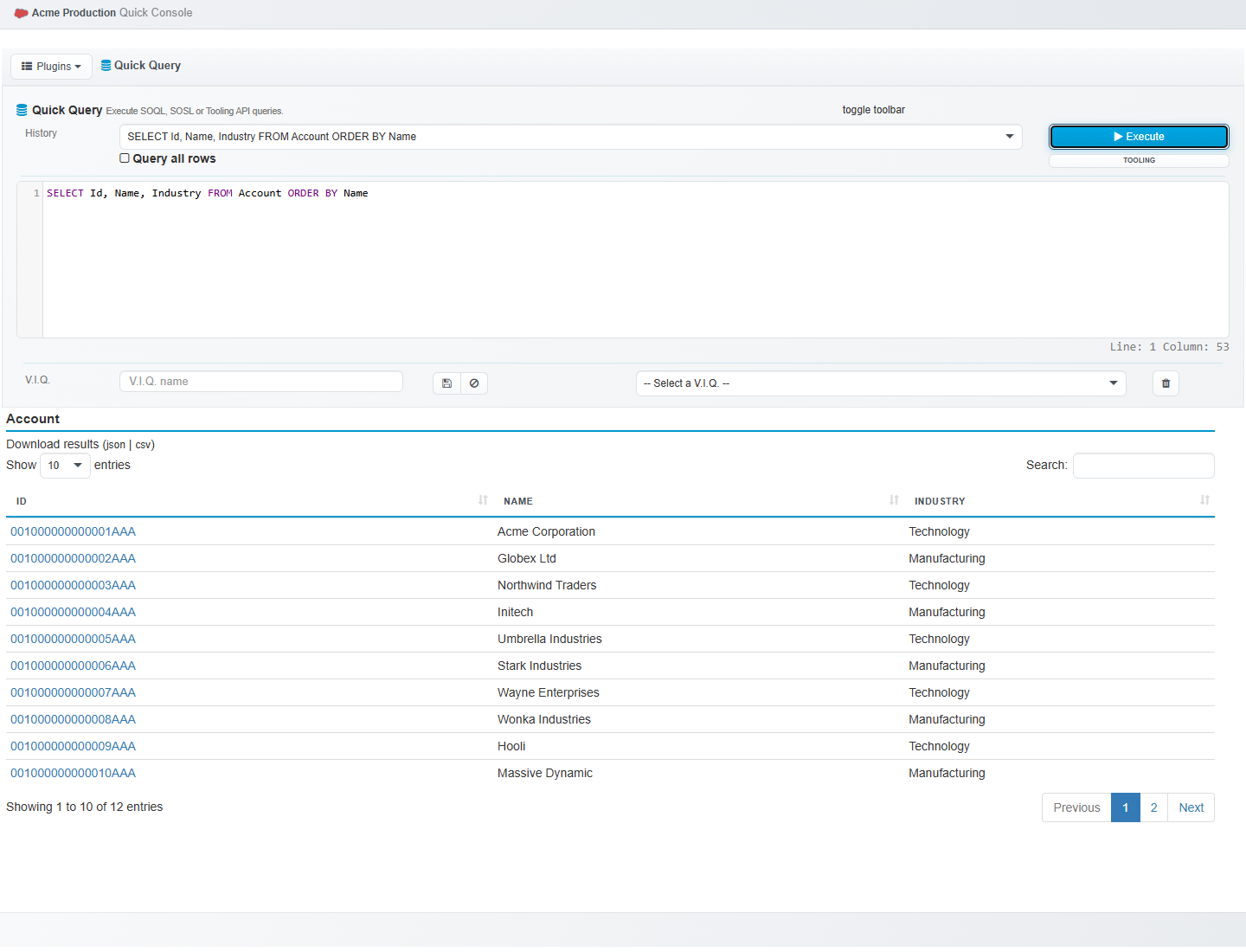The image size is (1246, 952).
Task: Open account 001000000000006AAA record link
Action: click(73, 666)
